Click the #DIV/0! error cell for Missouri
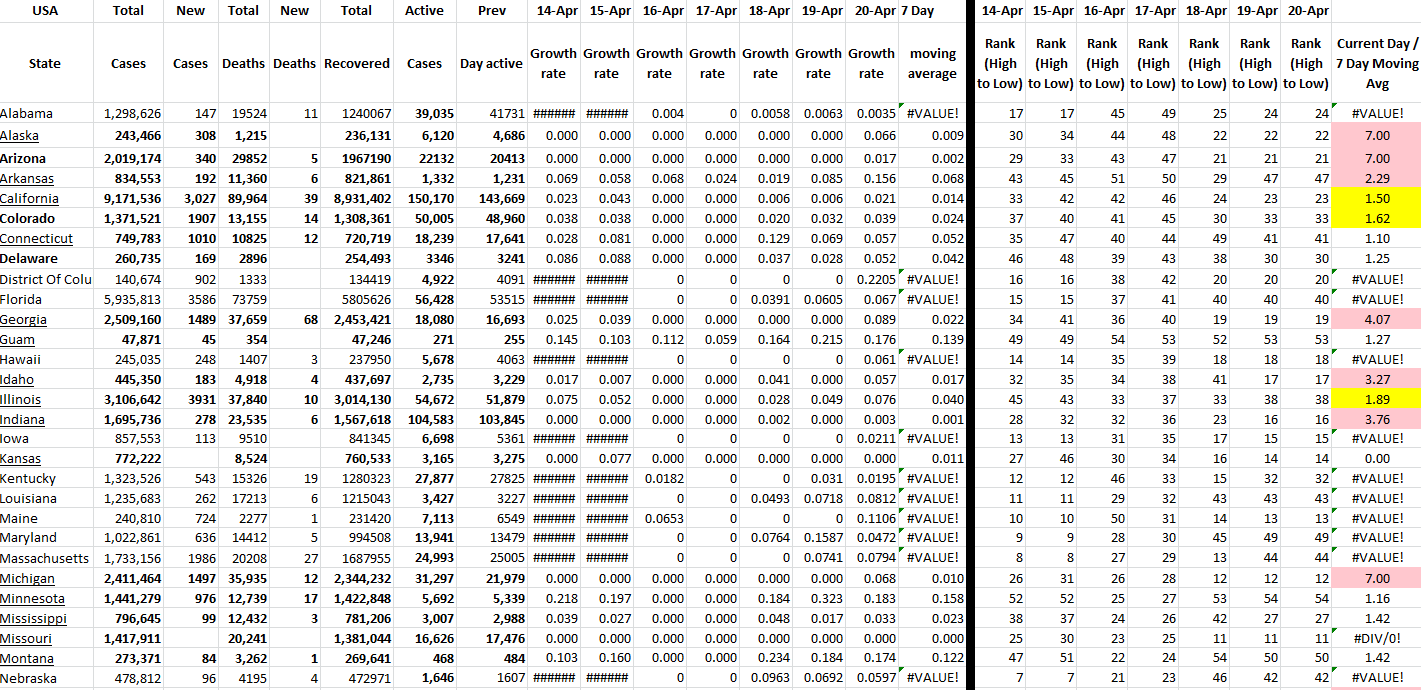 [1377, 638]
